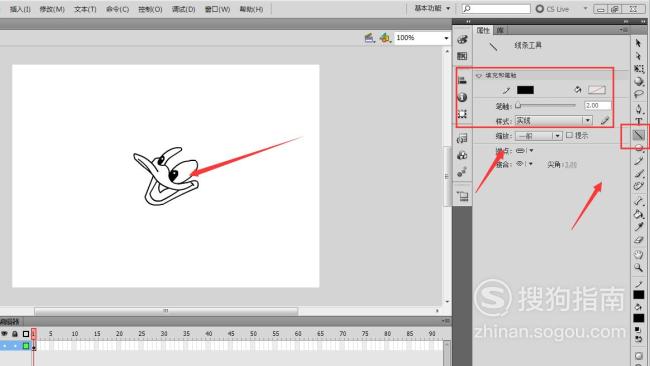Select the Lasso tool
This screenshot has width=650, height=366.
pyautogui.click(x=638, y=95)
